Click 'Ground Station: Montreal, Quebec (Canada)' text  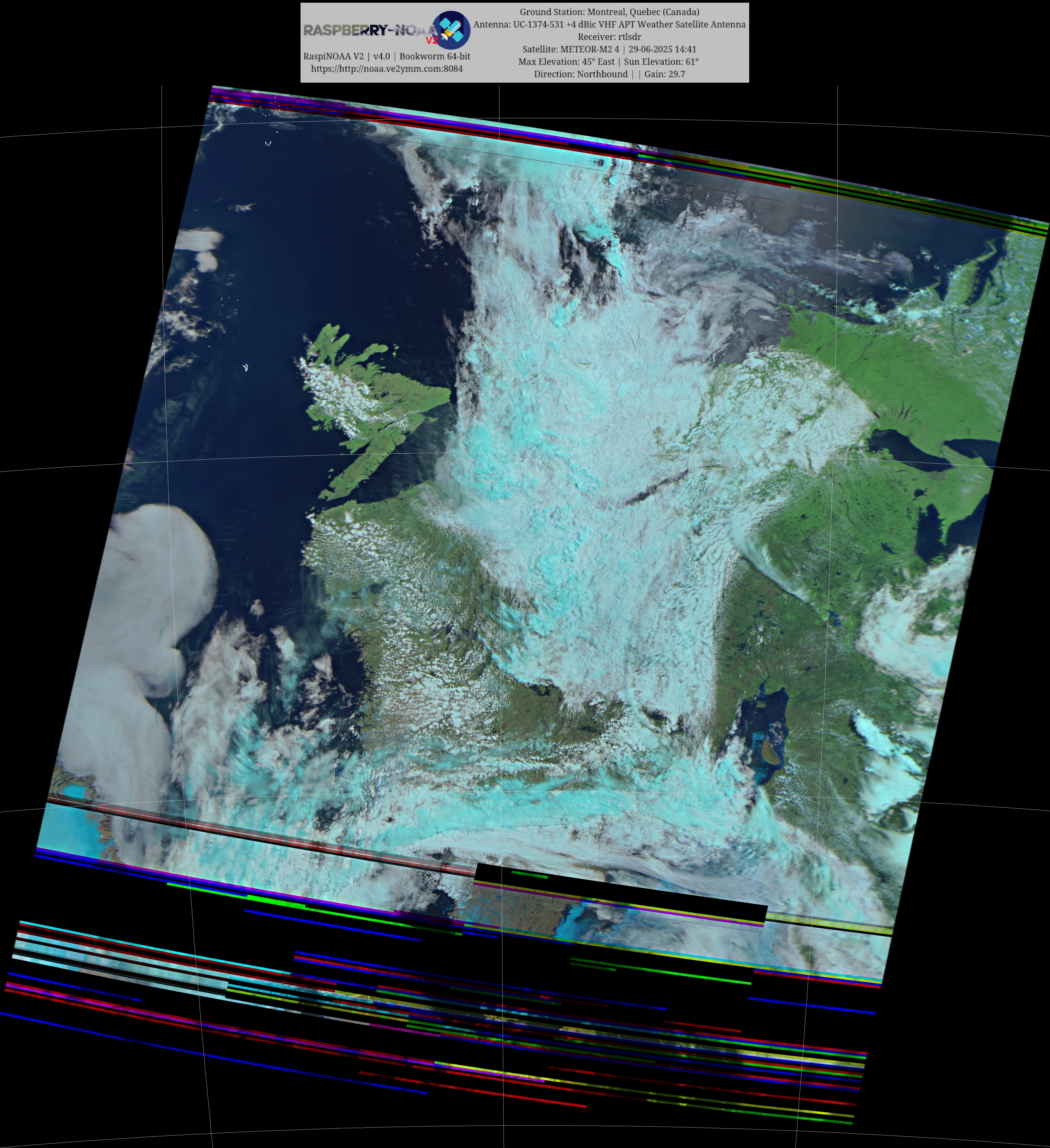point(610,12)
